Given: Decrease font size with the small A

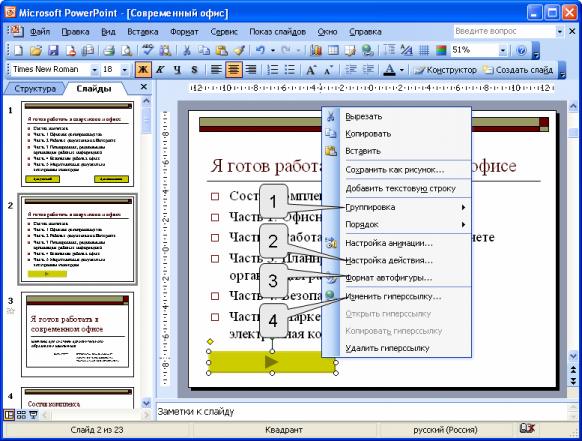Looking at the screenshot, I should coord(328,70).
